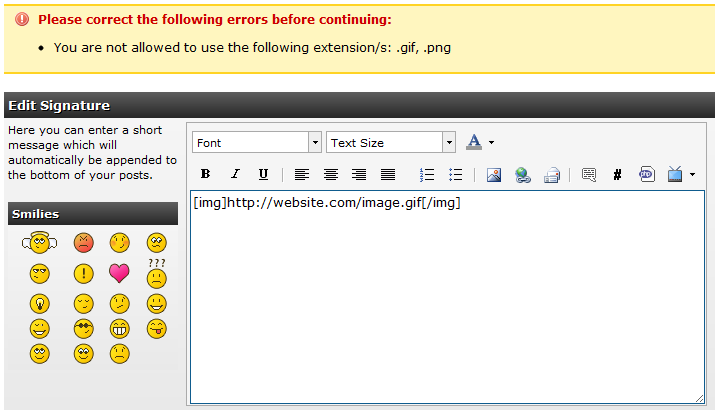This screenshot has height=410, width=715.
Task: Align signature text left
Action: coord(301,174)
